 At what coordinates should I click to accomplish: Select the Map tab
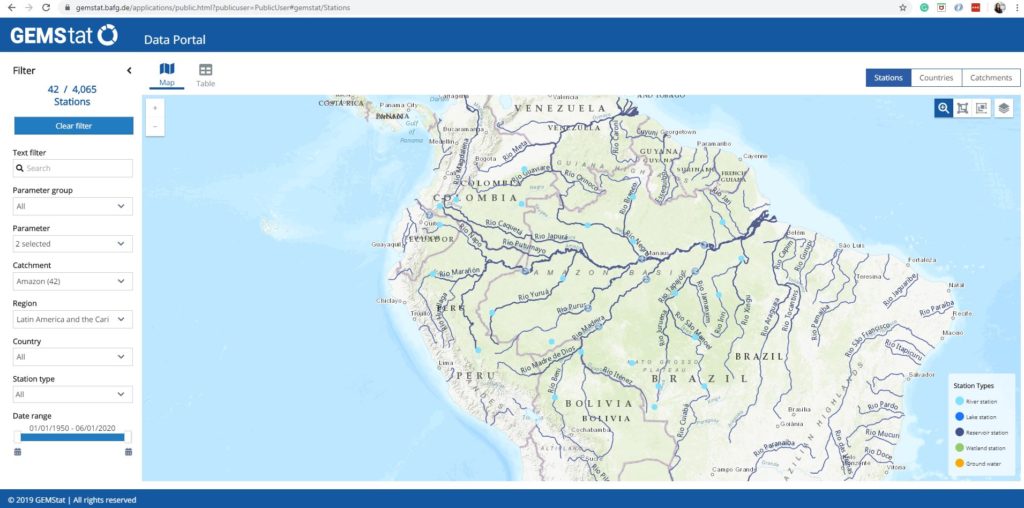pos(167,76)
